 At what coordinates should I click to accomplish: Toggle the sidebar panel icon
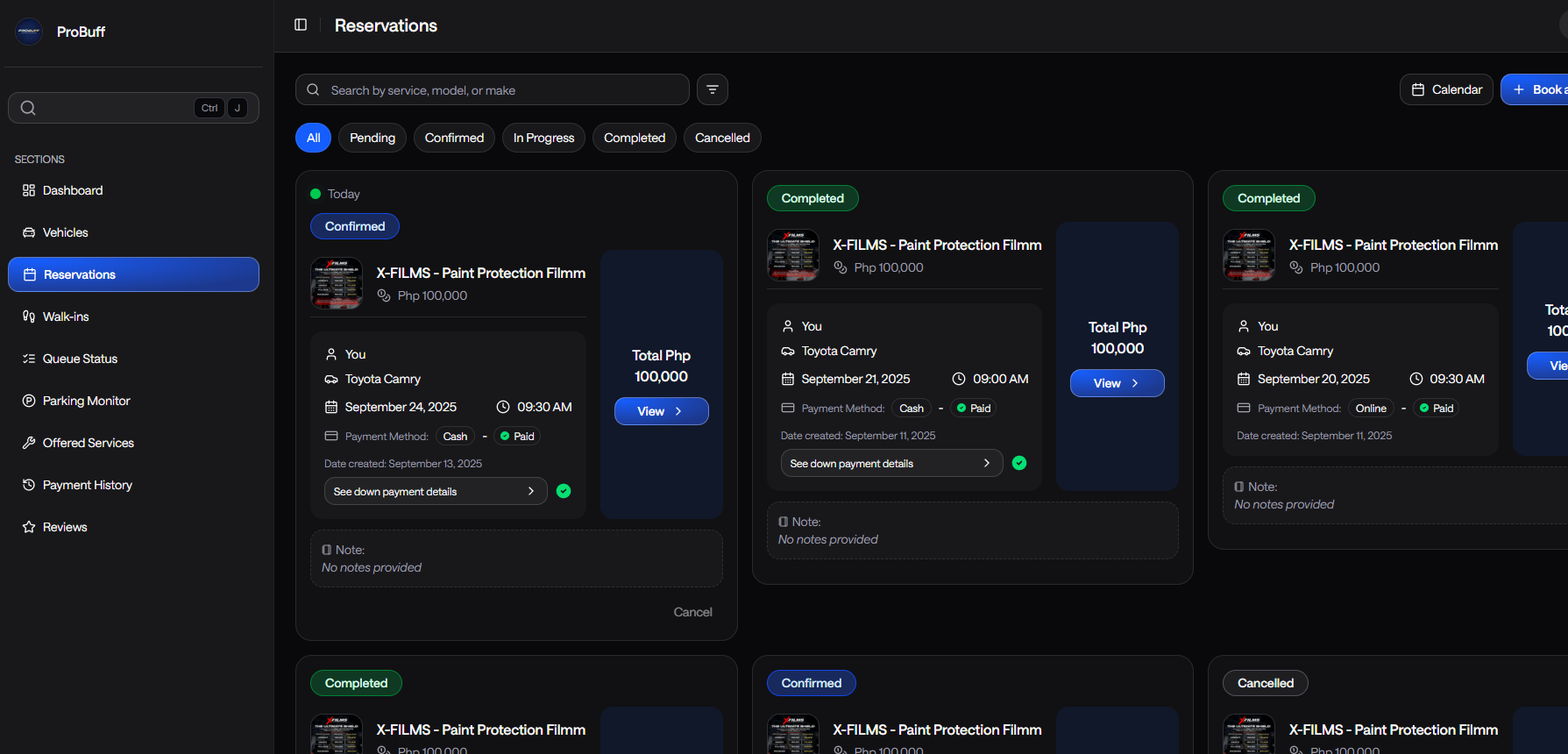click(x=301, y=25)
